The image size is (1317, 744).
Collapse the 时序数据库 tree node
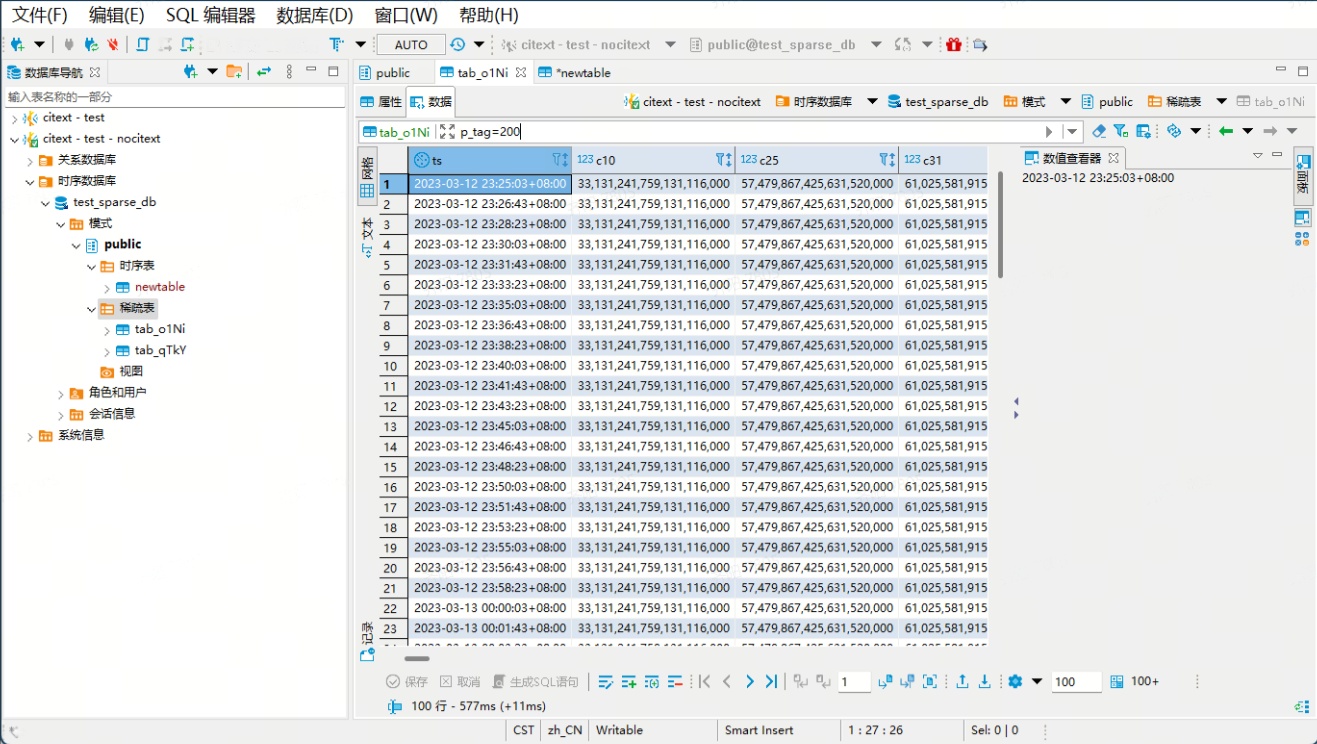click(x=30, y=181)
